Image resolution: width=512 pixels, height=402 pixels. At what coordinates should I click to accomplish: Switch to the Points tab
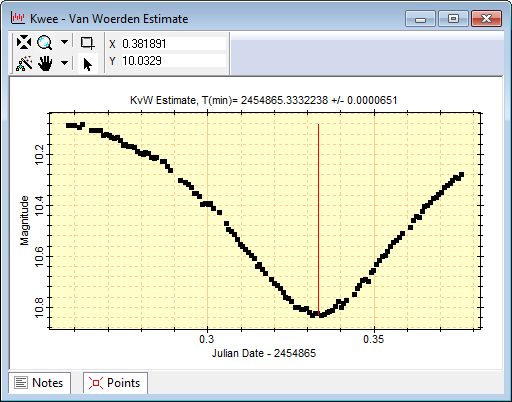[115, 383]
